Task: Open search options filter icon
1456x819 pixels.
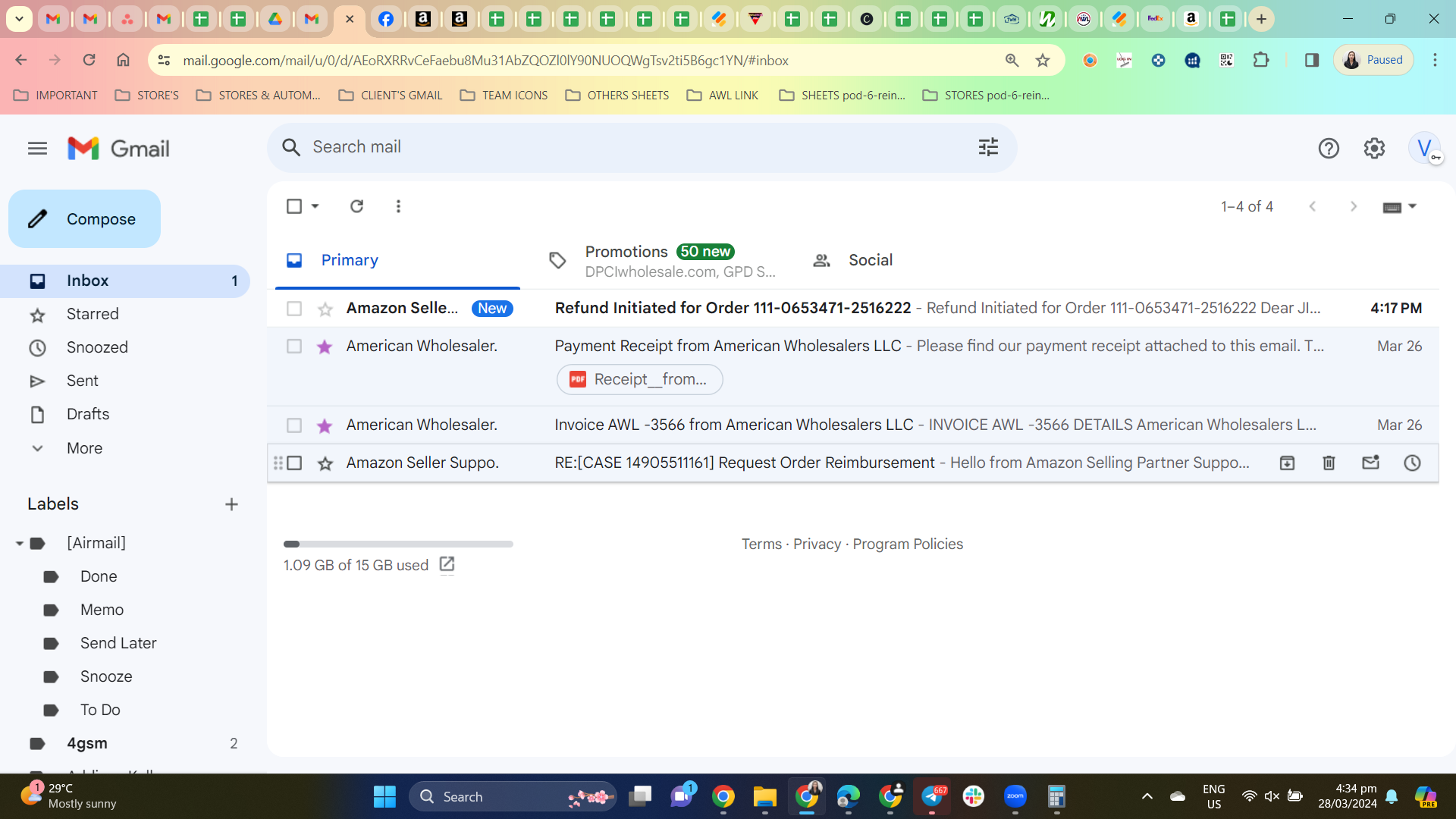Action: point(988,147)
